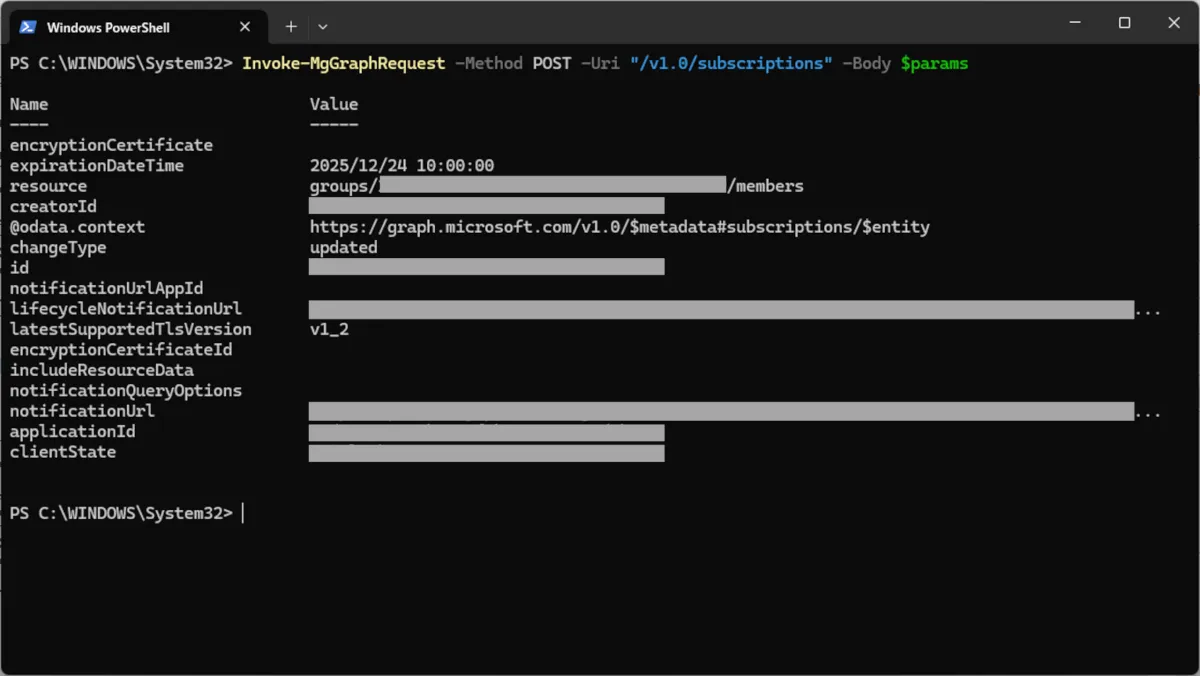Screen dimensions: 1200x676
Task: Click the Name column header
Action: click(29, 104)
